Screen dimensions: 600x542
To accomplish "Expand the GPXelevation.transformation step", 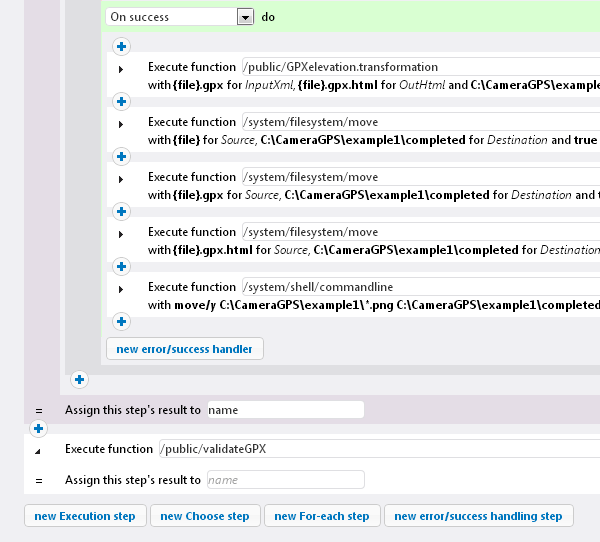I will click(121, 69).
